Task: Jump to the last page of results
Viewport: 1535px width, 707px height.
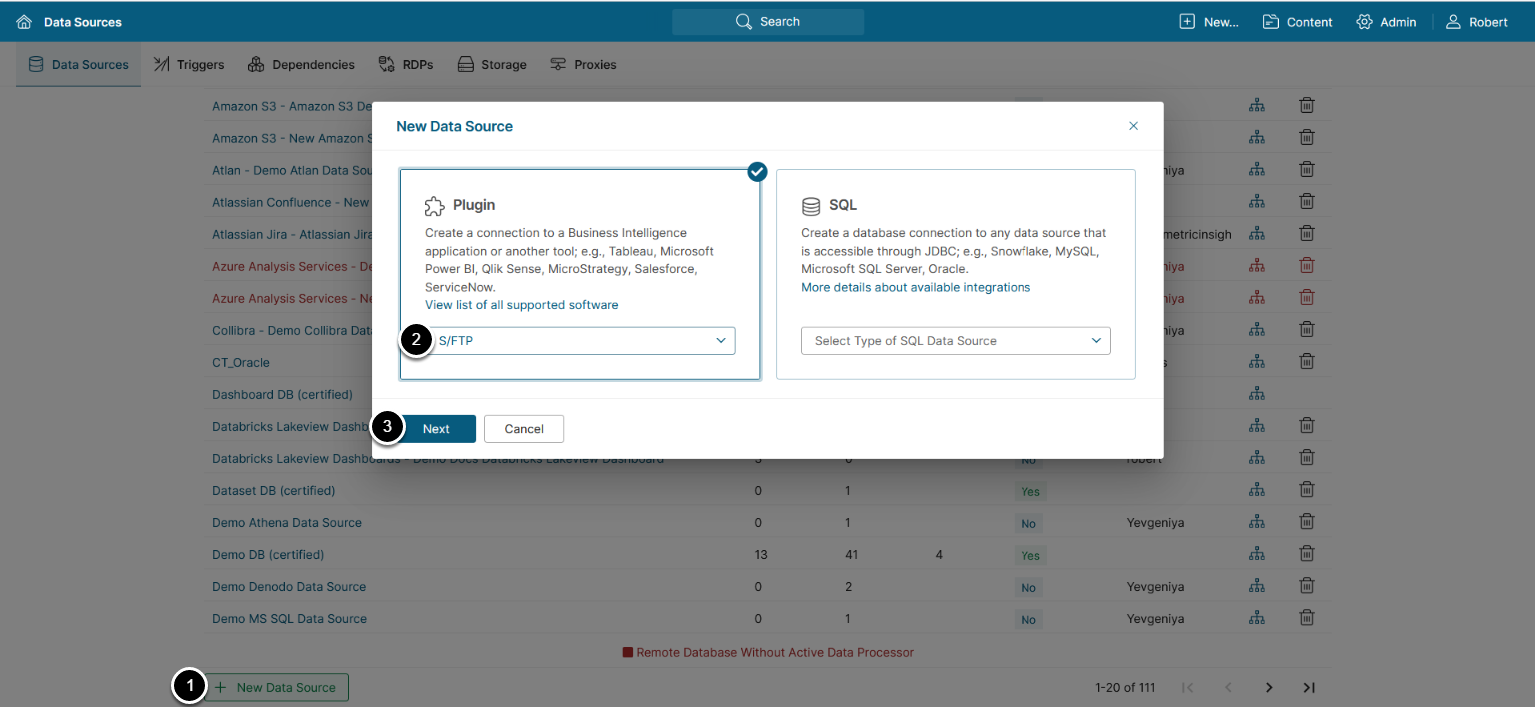Action: pos(1308,687)
